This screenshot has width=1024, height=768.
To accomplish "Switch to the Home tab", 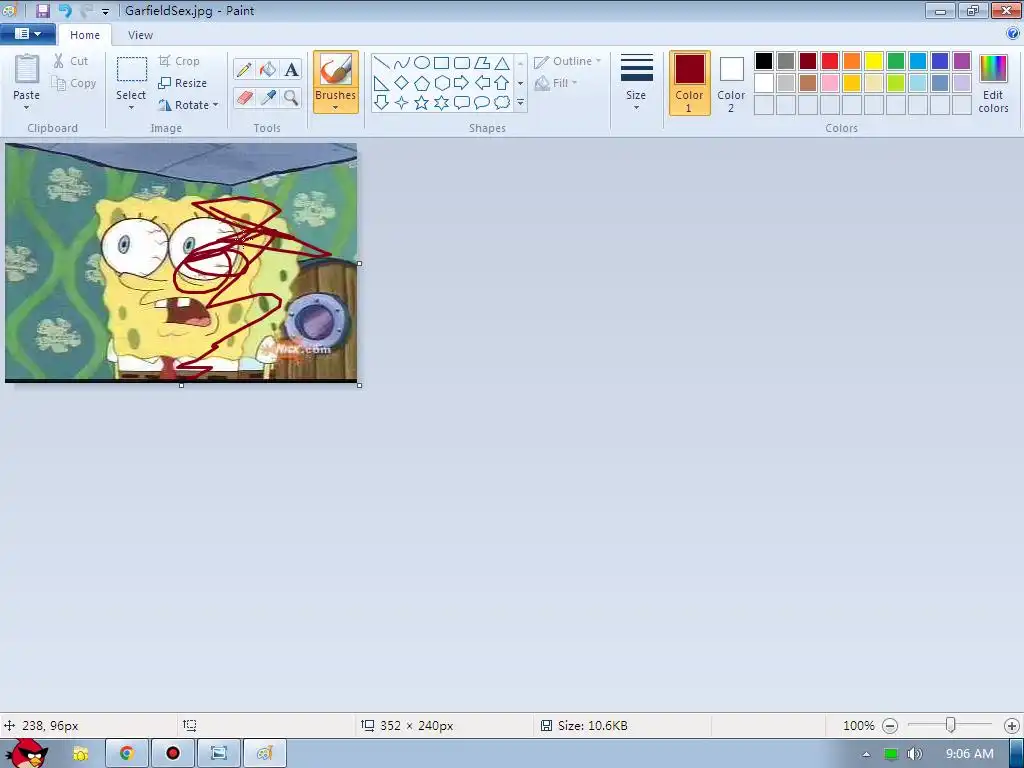I will [x=85, y=35].
